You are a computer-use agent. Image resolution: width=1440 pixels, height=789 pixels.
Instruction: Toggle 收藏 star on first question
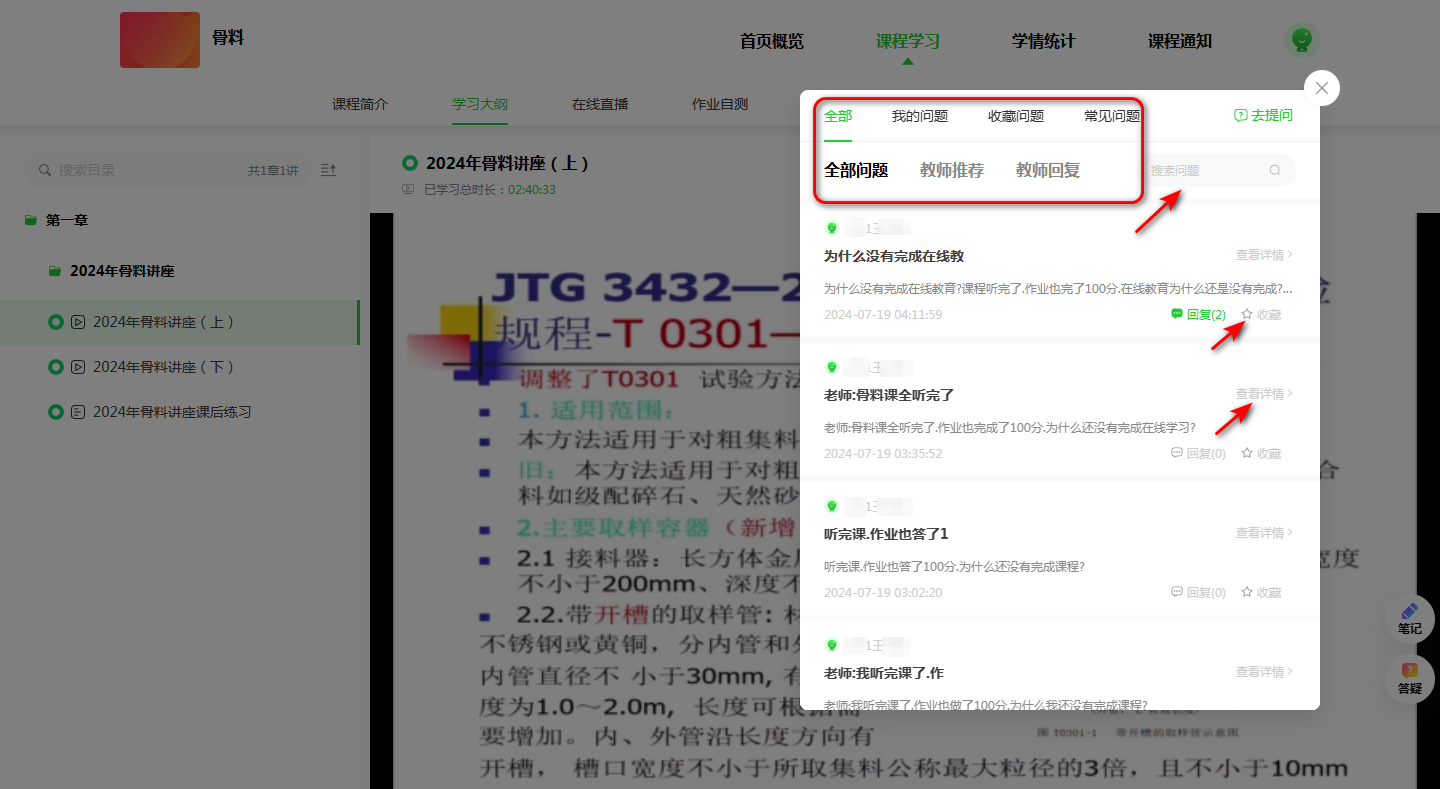coord(1261,315)
